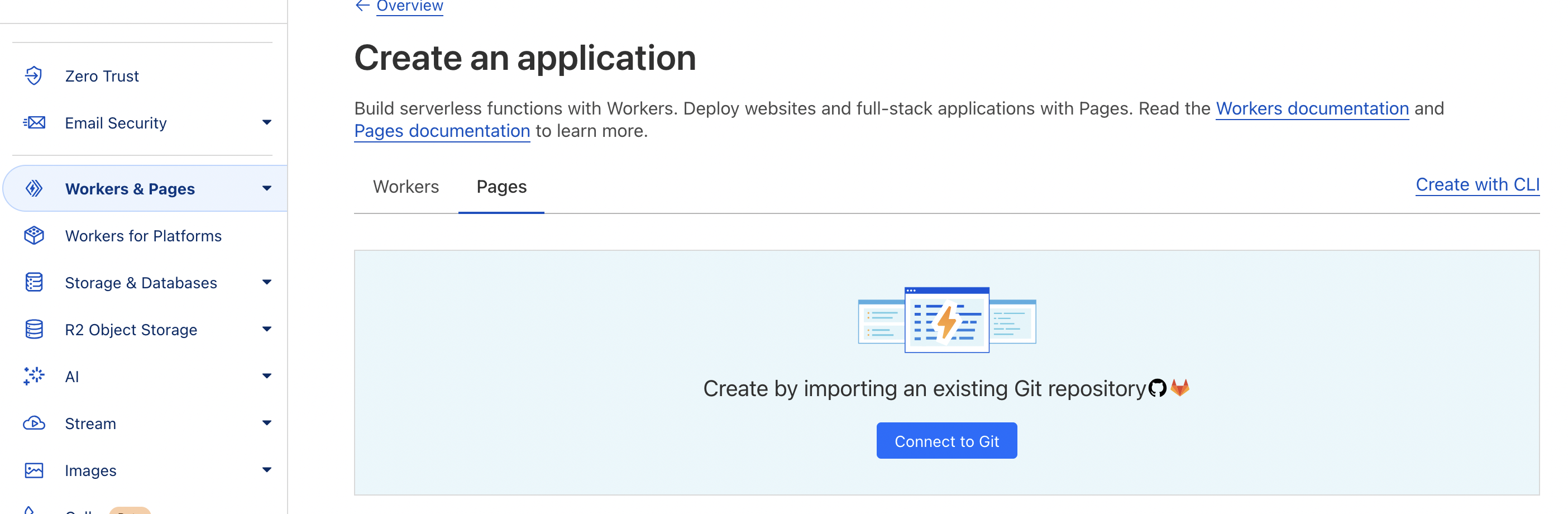
Task: Expand the Email Security menu arrow
Action: point(266,122)
